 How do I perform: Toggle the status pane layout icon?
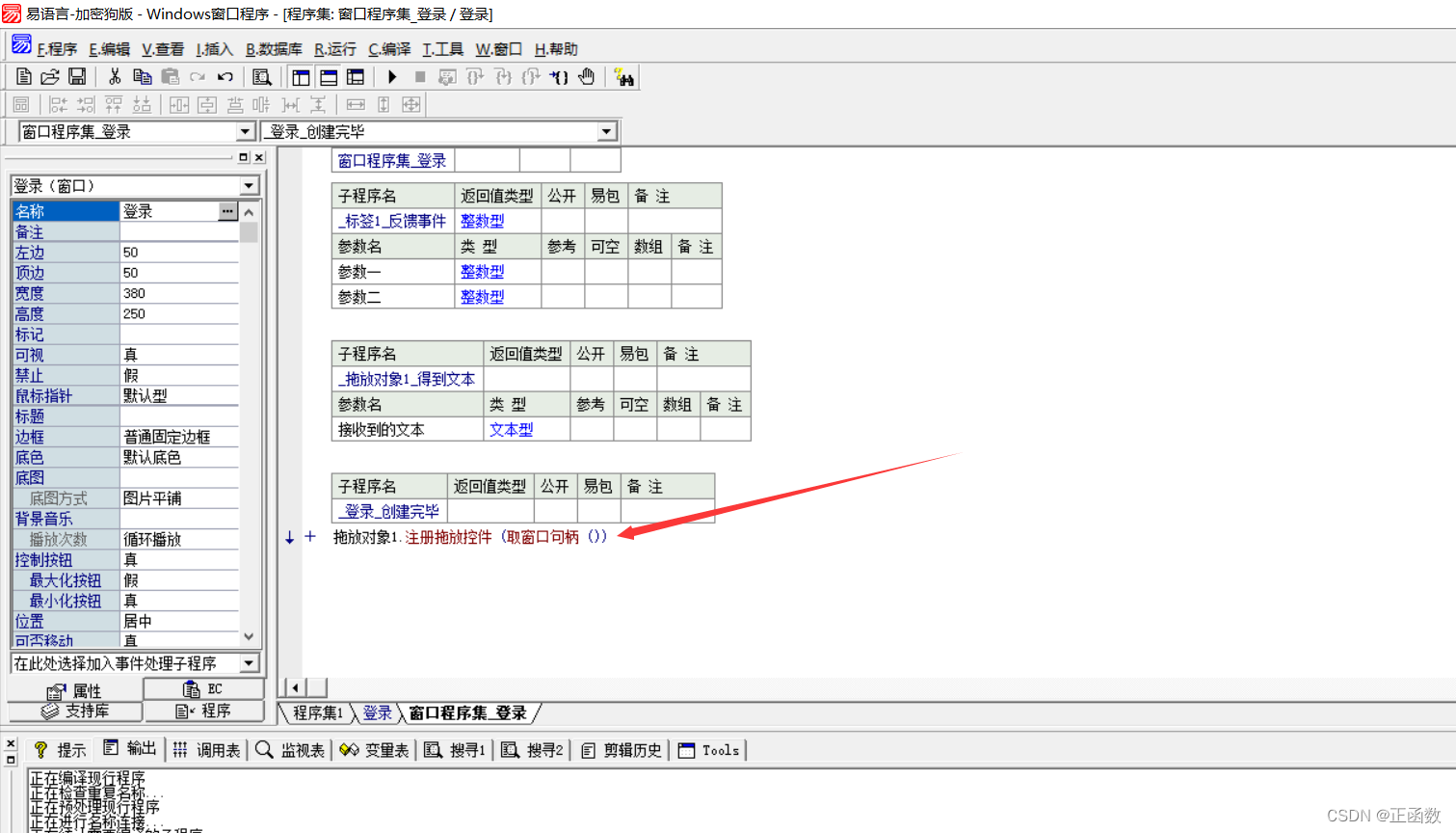(x=329, y=77)
